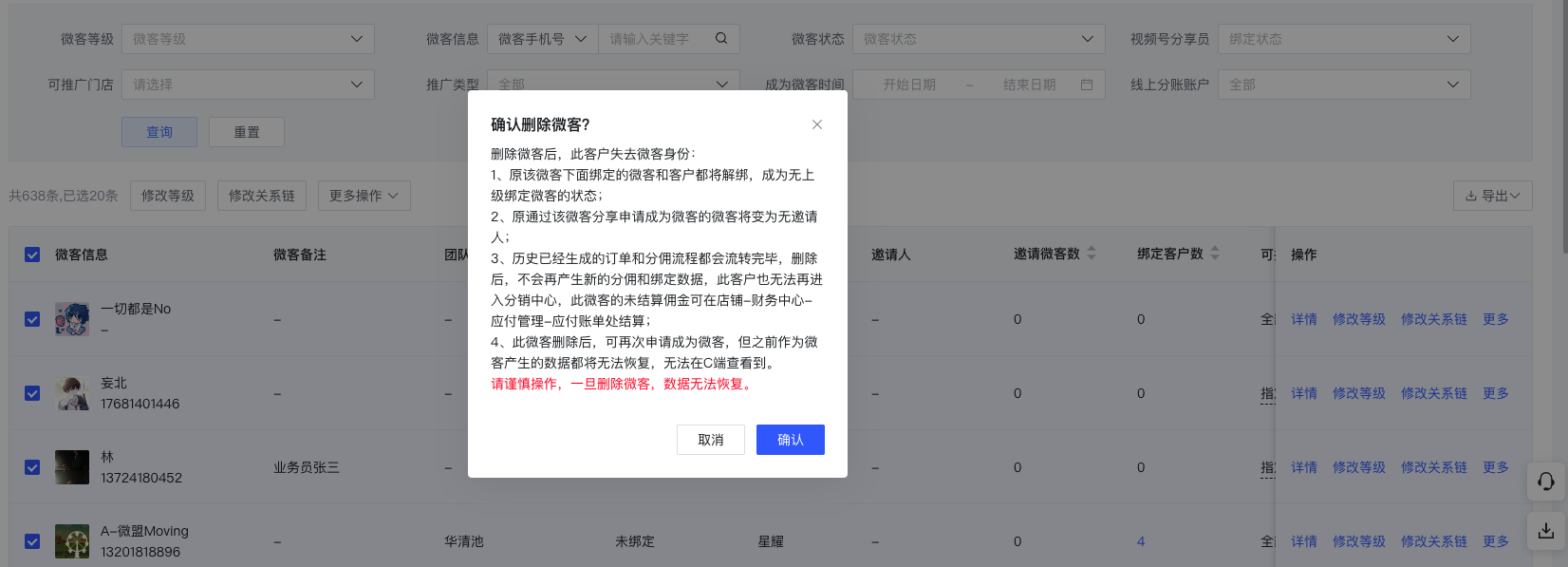Expand the 更多操作 dropdown button
1568x567 pixels.
coord(364,196)
